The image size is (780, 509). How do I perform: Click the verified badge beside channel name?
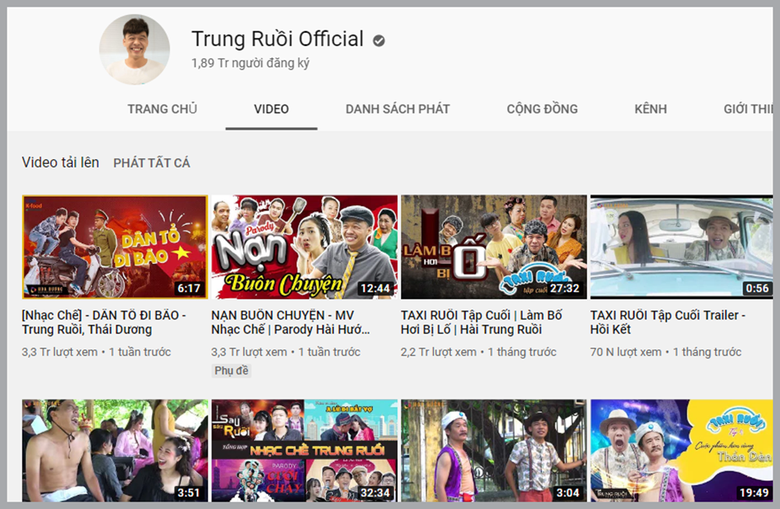[x=379, y=41]
